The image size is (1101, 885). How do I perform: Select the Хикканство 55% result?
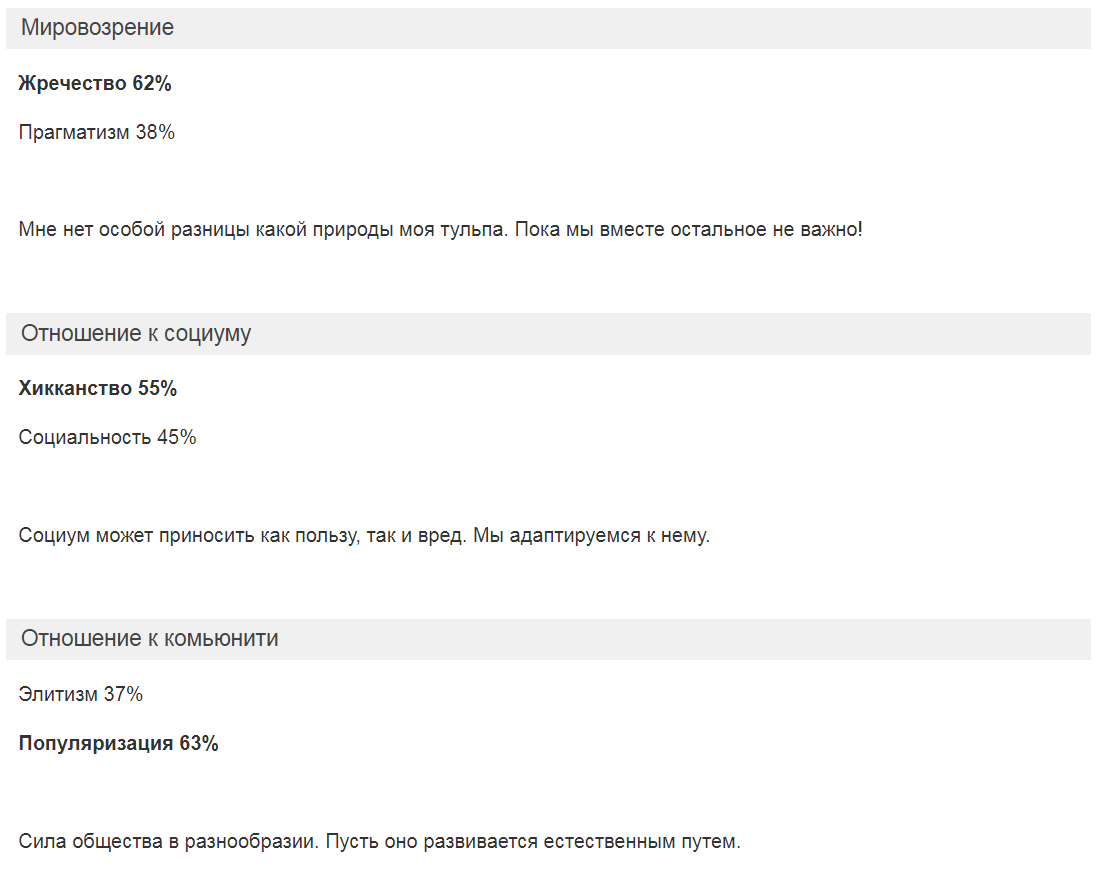[98, 388]
